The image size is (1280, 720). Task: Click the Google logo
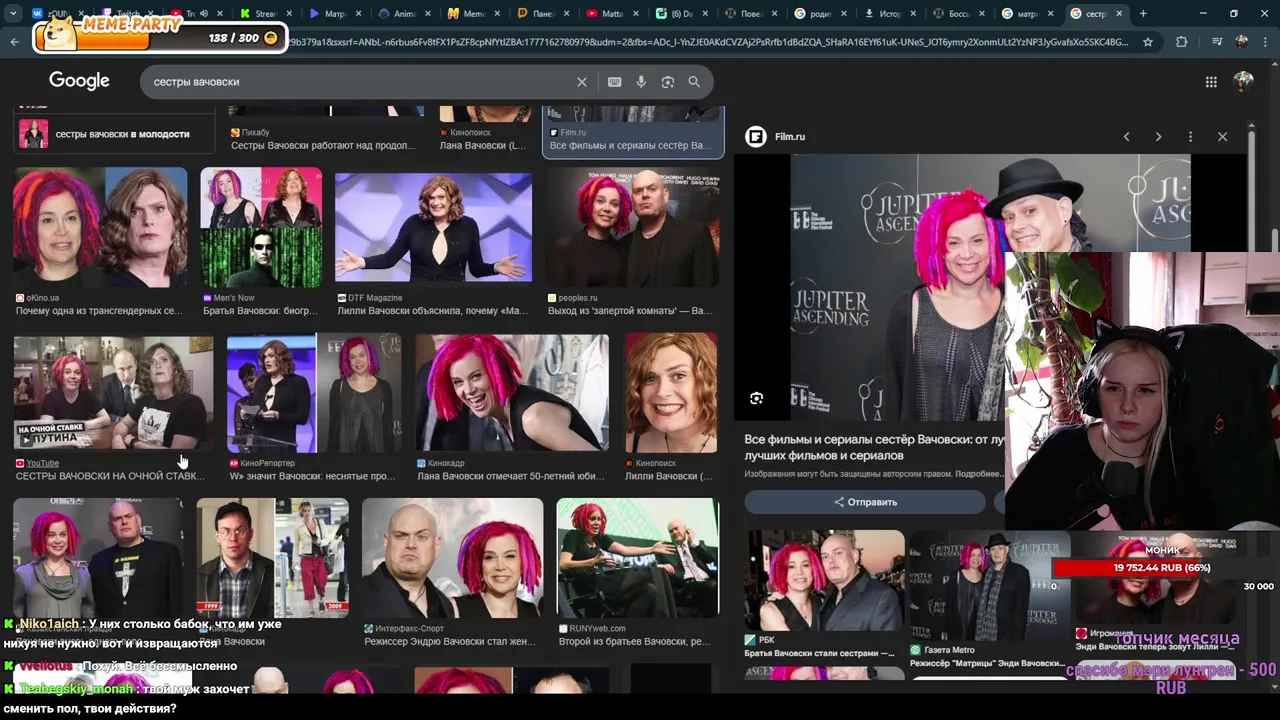pos(79,81)
